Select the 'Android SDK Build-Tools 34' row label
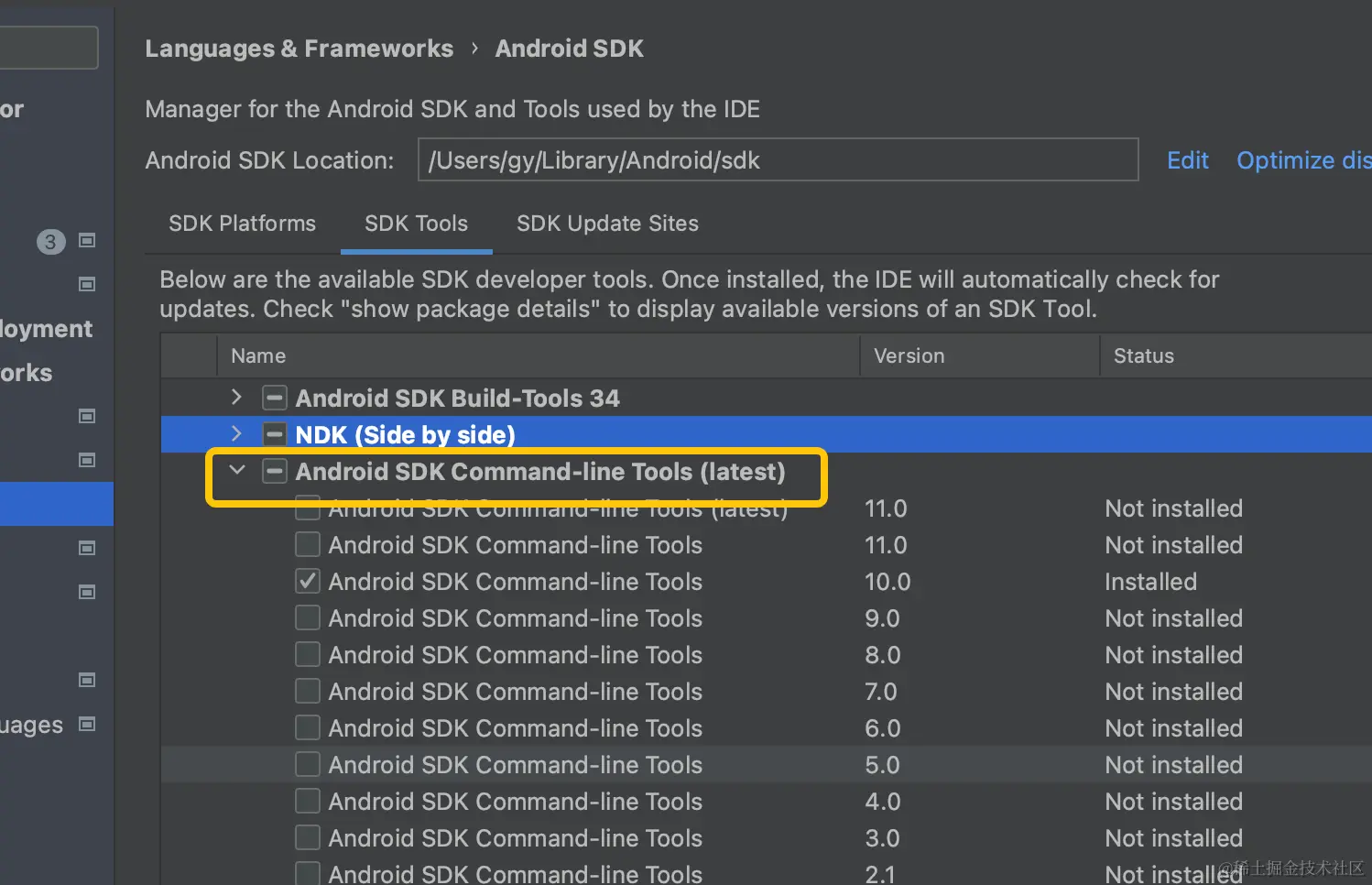 coord(457,398)
